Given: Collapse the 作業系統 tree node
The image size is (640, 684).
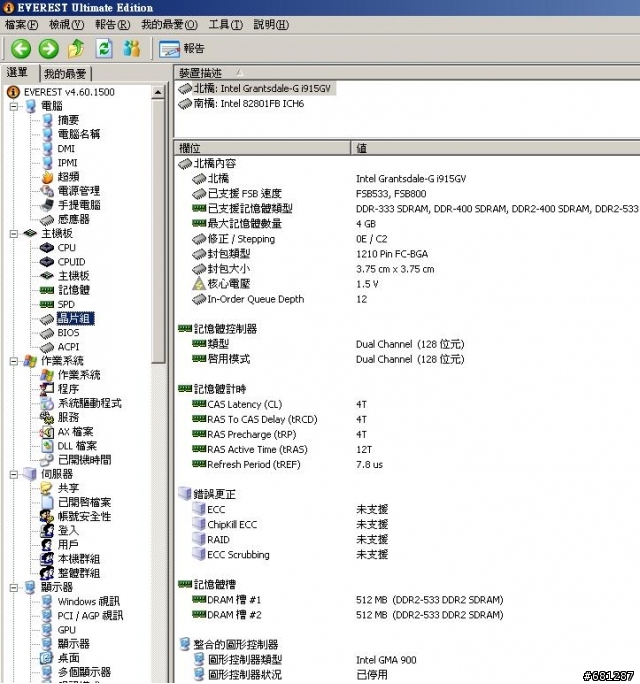Looking at the screenshot, I should 14,361.
